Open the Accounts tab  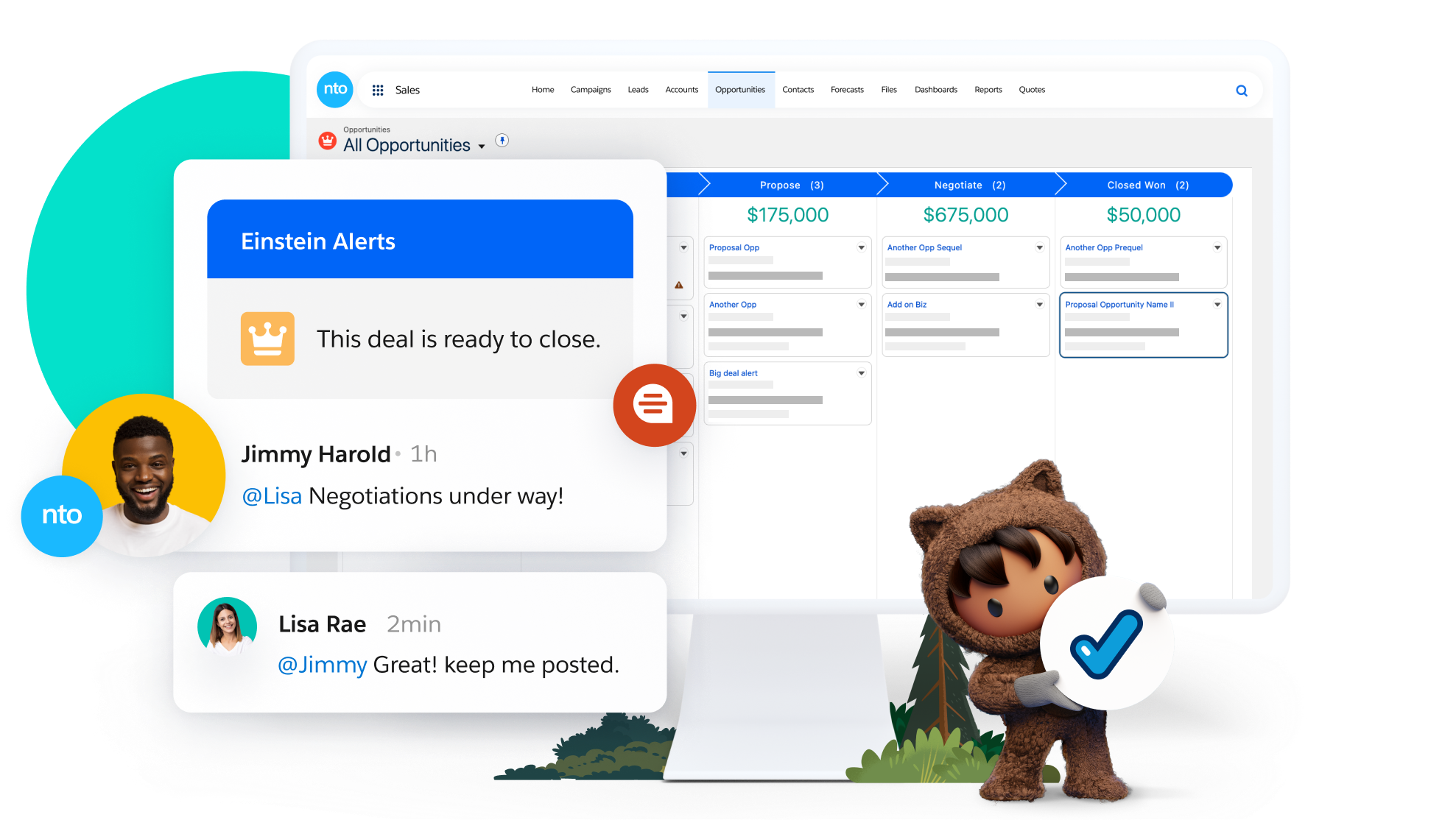pyautogui.click(x=682, y=90)
